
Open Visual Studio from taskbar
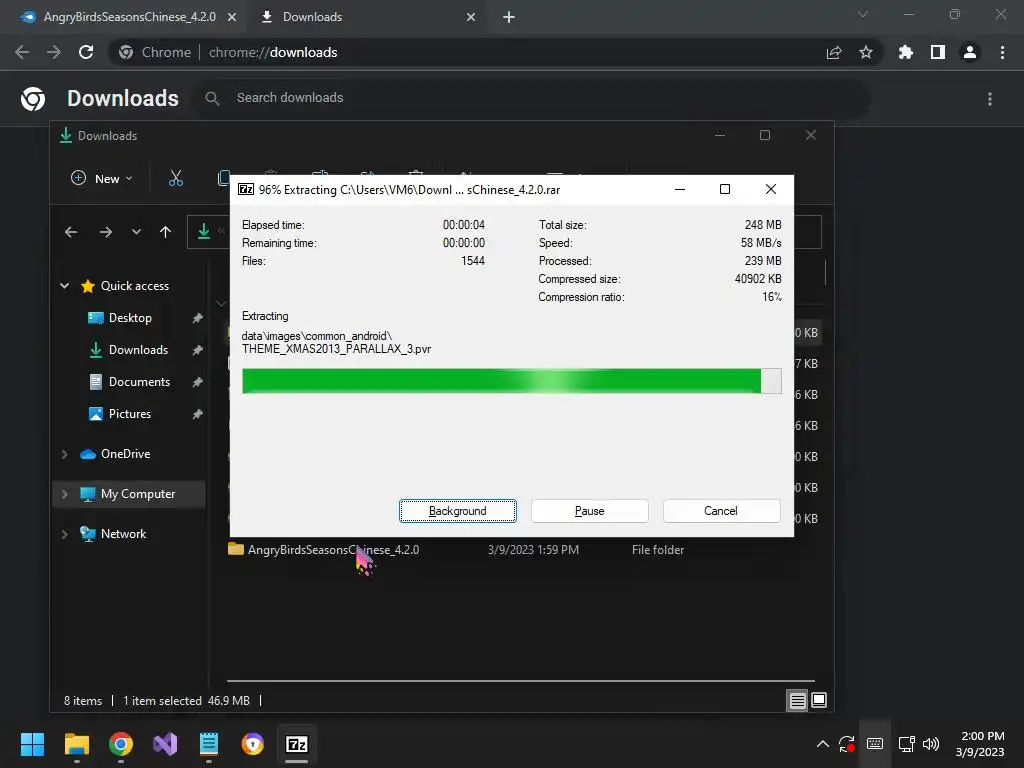165,744
